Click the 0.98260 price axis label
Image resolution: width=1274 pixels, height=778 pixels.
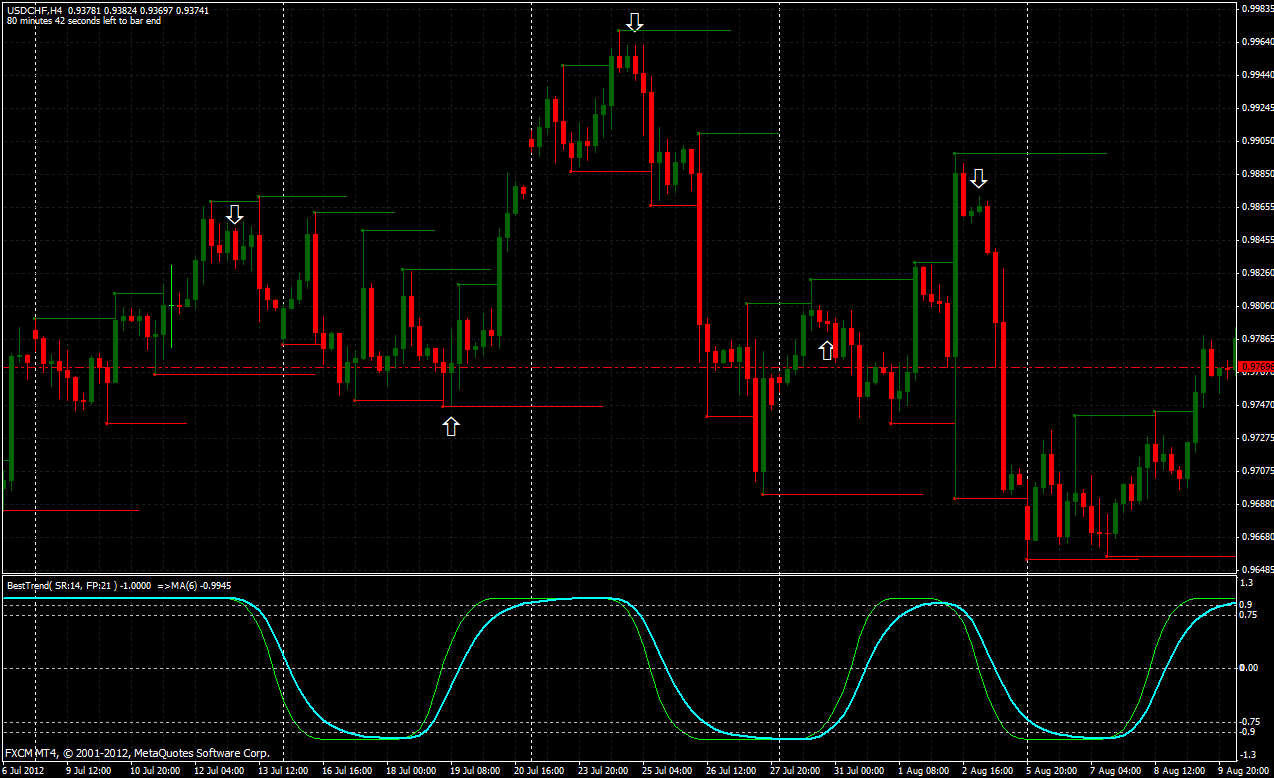(x=1256, y=273)
